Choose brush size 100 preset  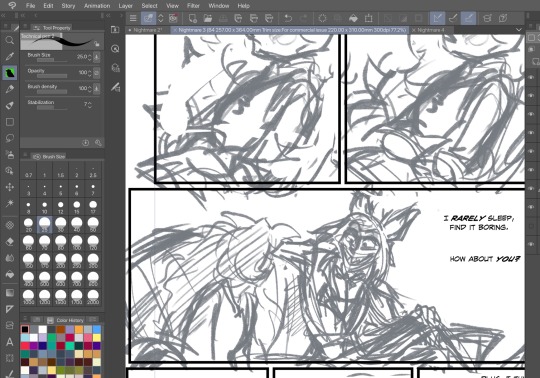pos(77,243)
